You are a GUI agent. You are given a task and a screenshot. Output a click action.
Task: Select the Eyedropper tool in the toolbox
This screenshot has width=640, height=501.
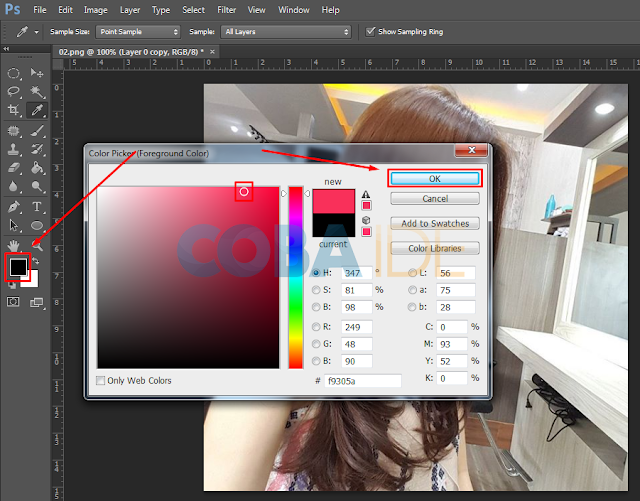point(37,109)
